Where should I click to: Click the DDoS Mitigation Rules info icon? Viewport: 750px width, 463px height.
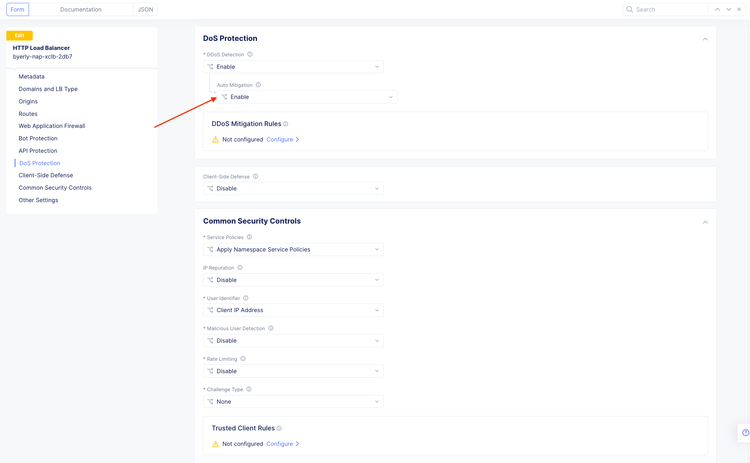(x=286, y=124)
